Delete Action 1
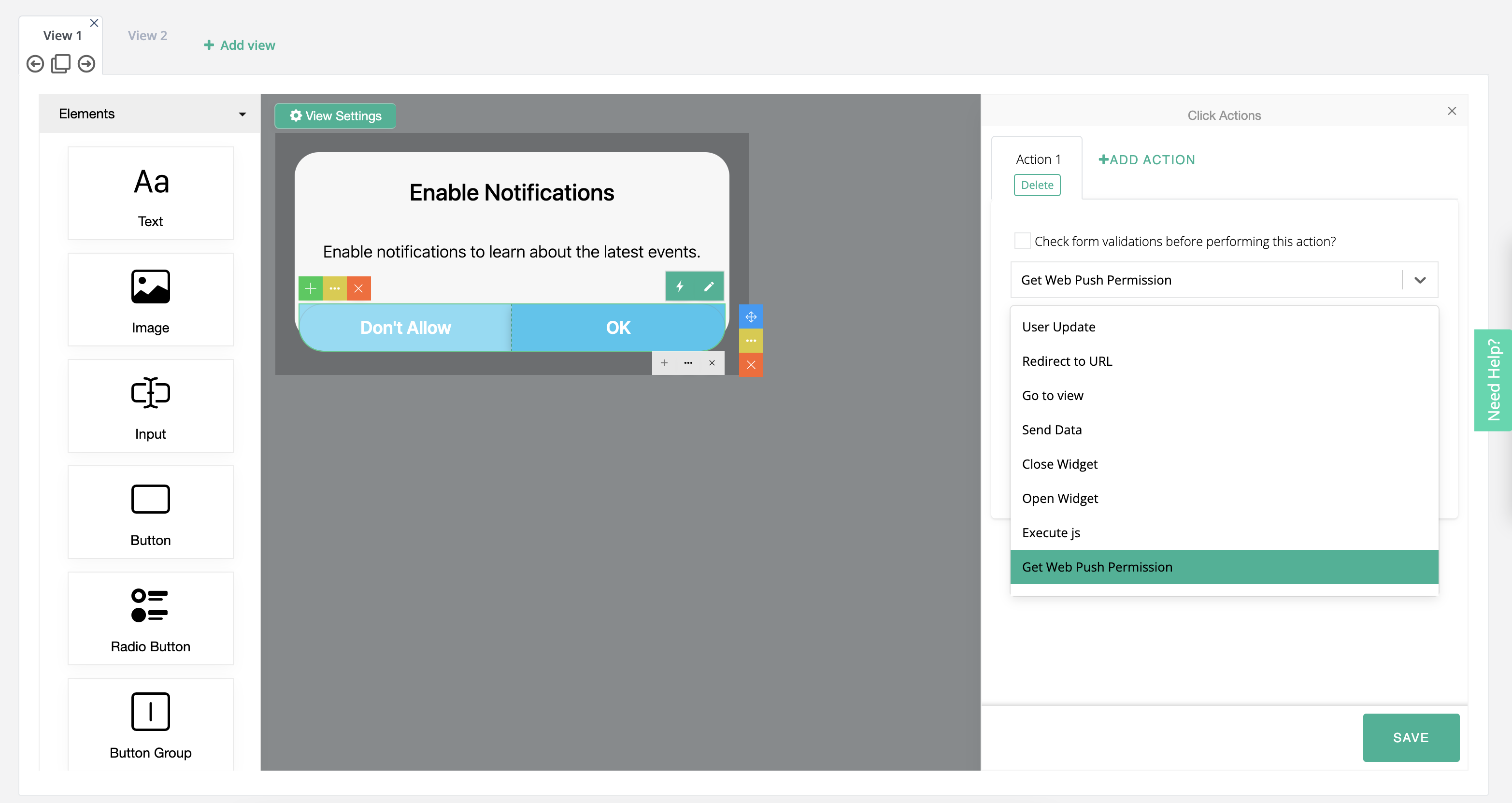Screen dimensions: 1512x803 (1037, 185)
